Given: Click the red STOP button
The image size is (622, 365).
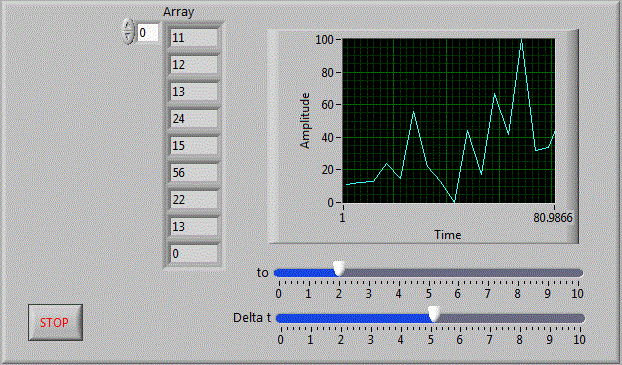Looking at the screenshot, I should click(55, 322).
